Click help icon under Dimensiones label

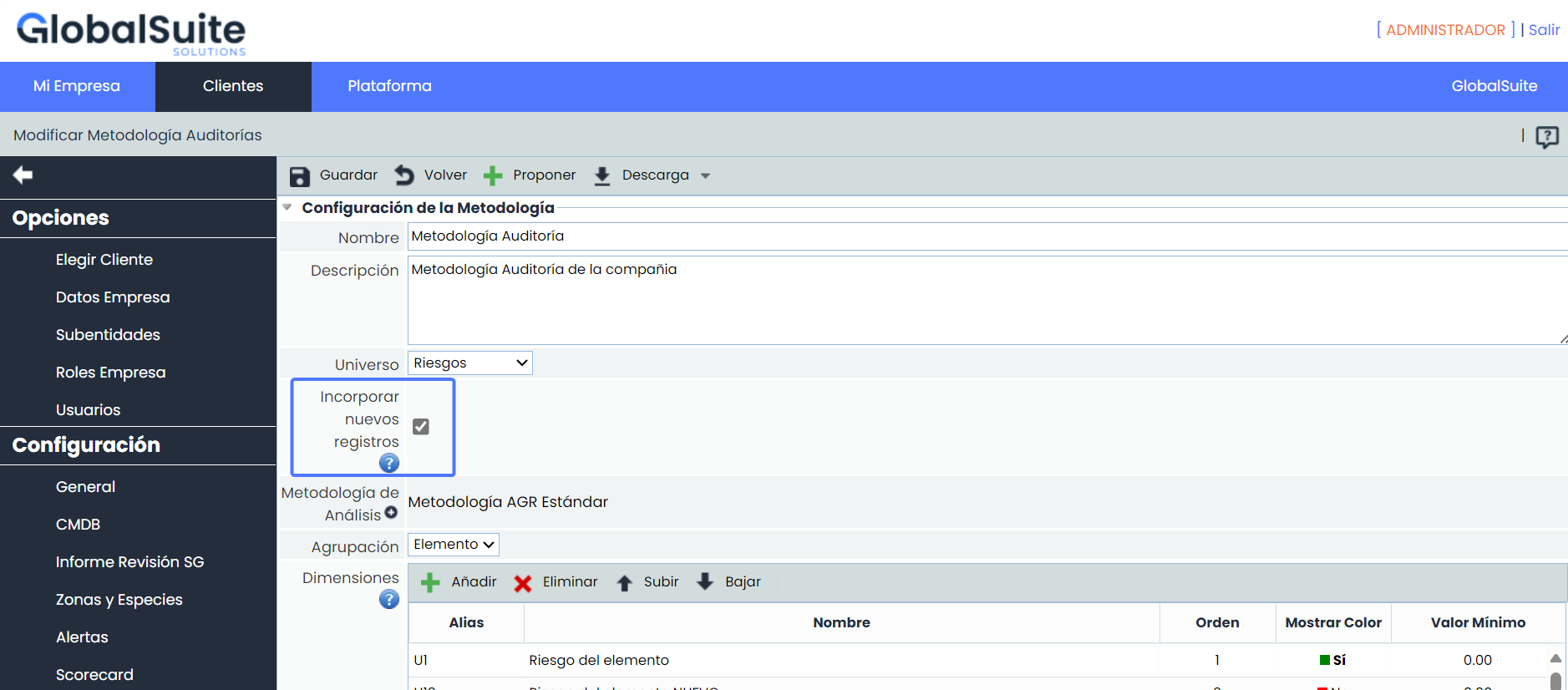388,599
